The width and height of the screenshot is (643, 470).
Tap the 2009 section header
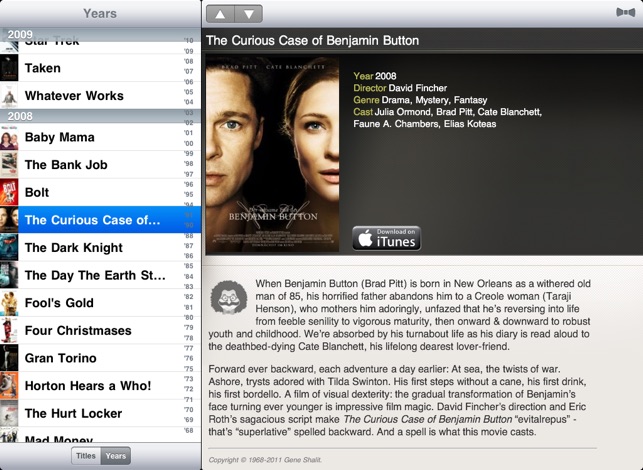(x=100, y=34)
